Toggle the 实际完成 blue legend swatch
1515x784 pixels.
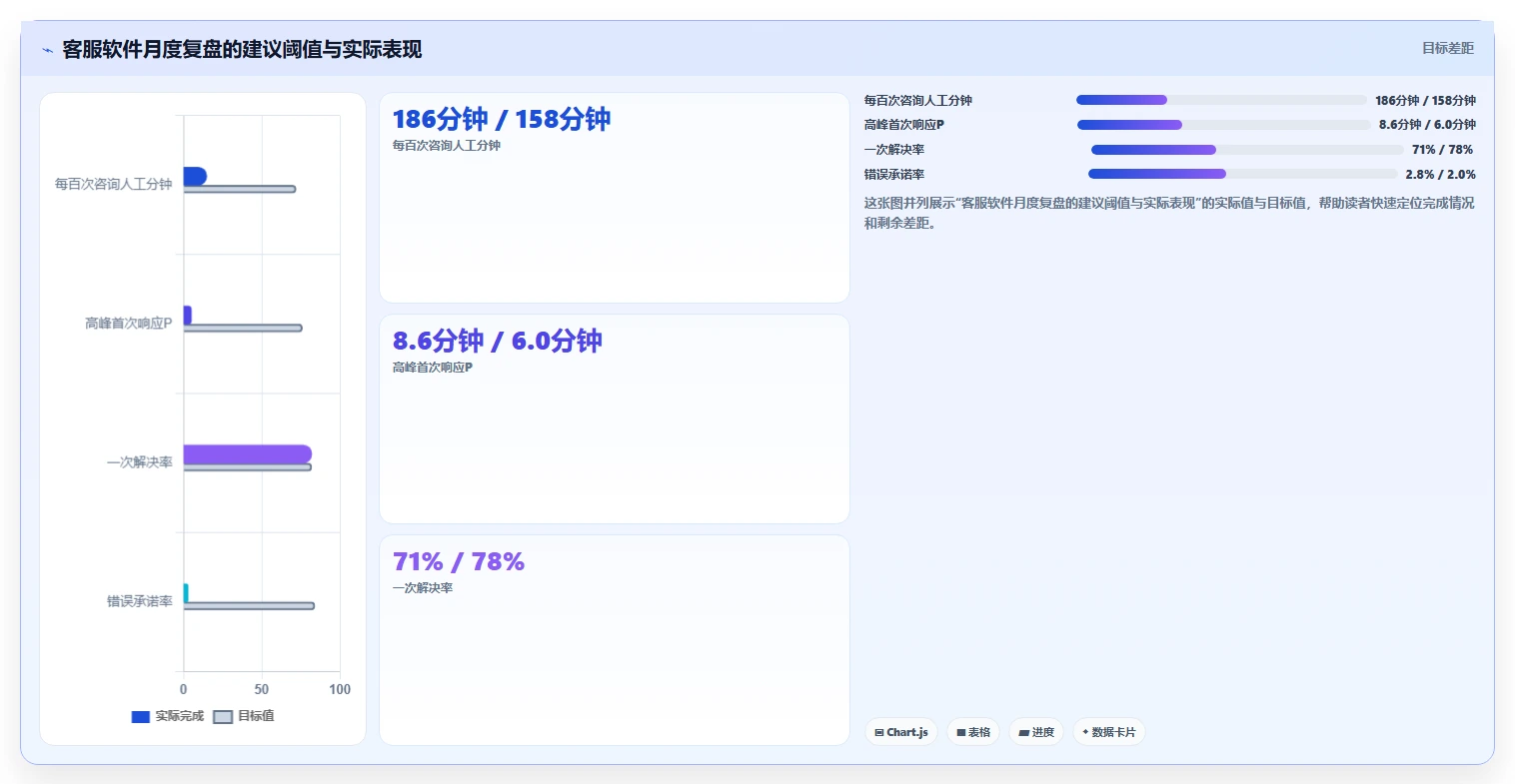[x=141, y=717]
